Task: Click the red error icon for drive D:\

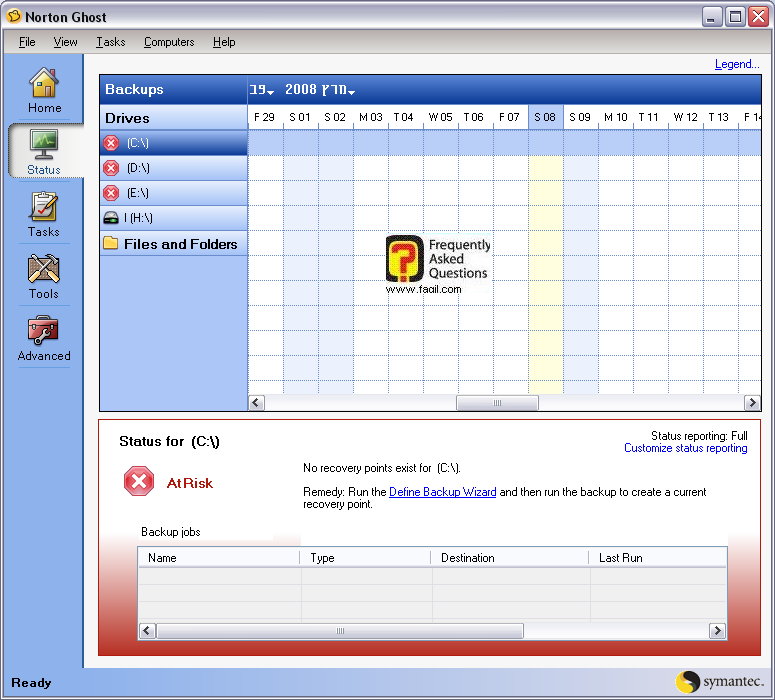Action: pos(112,168)
